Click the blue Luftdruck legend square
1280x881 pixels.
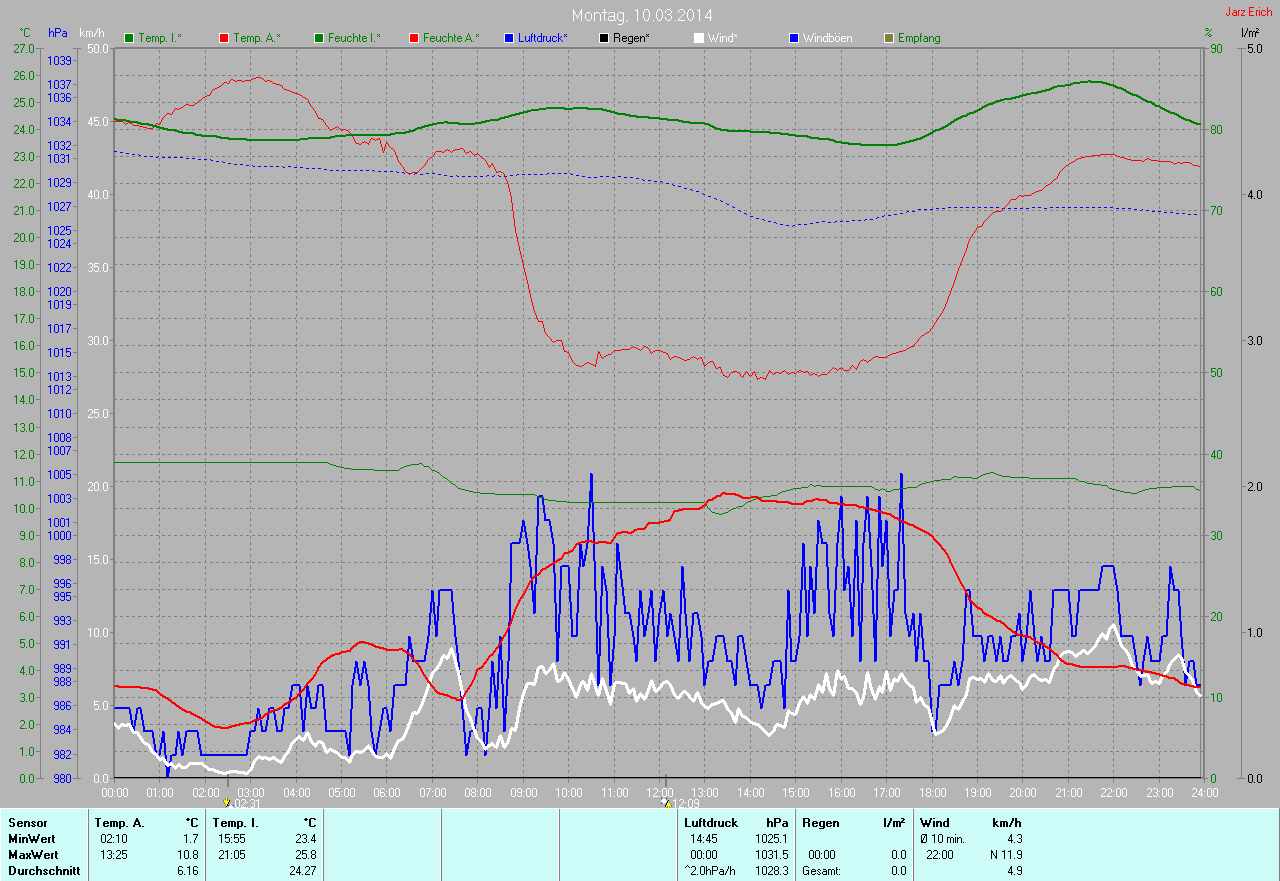509,38
